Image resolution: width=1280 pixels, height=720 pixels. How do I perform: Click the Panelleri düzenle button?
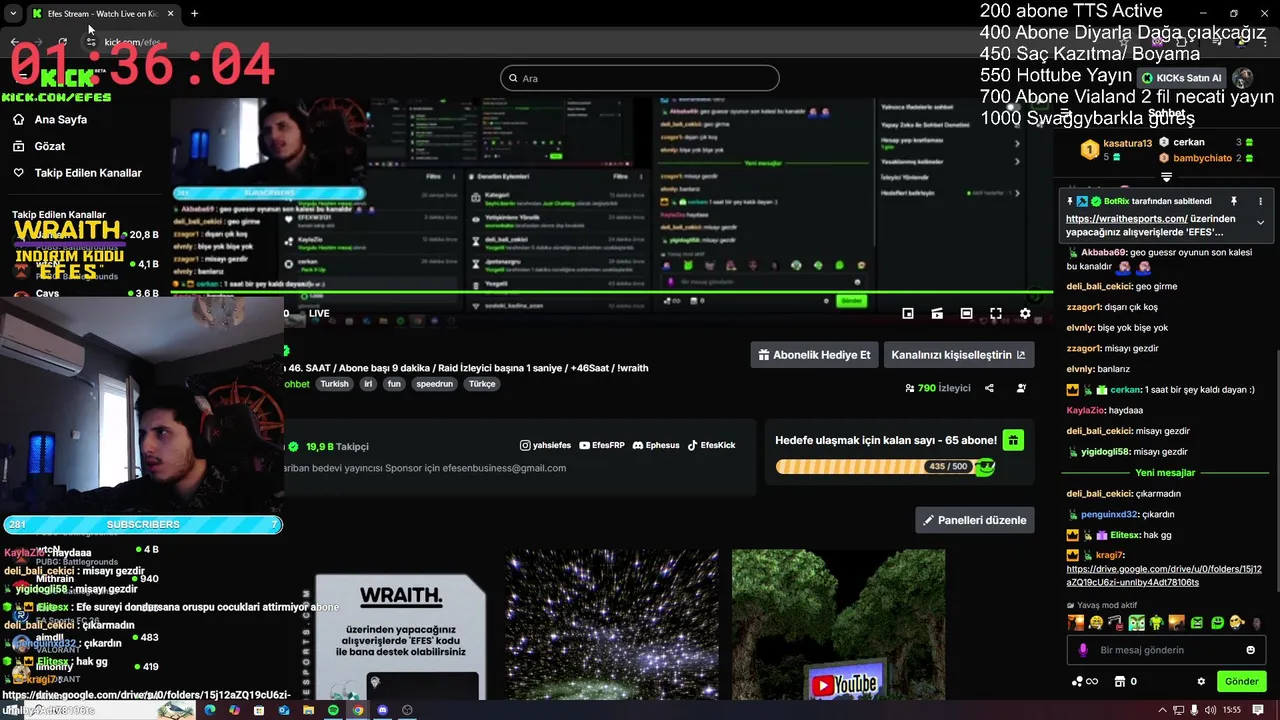975,520
